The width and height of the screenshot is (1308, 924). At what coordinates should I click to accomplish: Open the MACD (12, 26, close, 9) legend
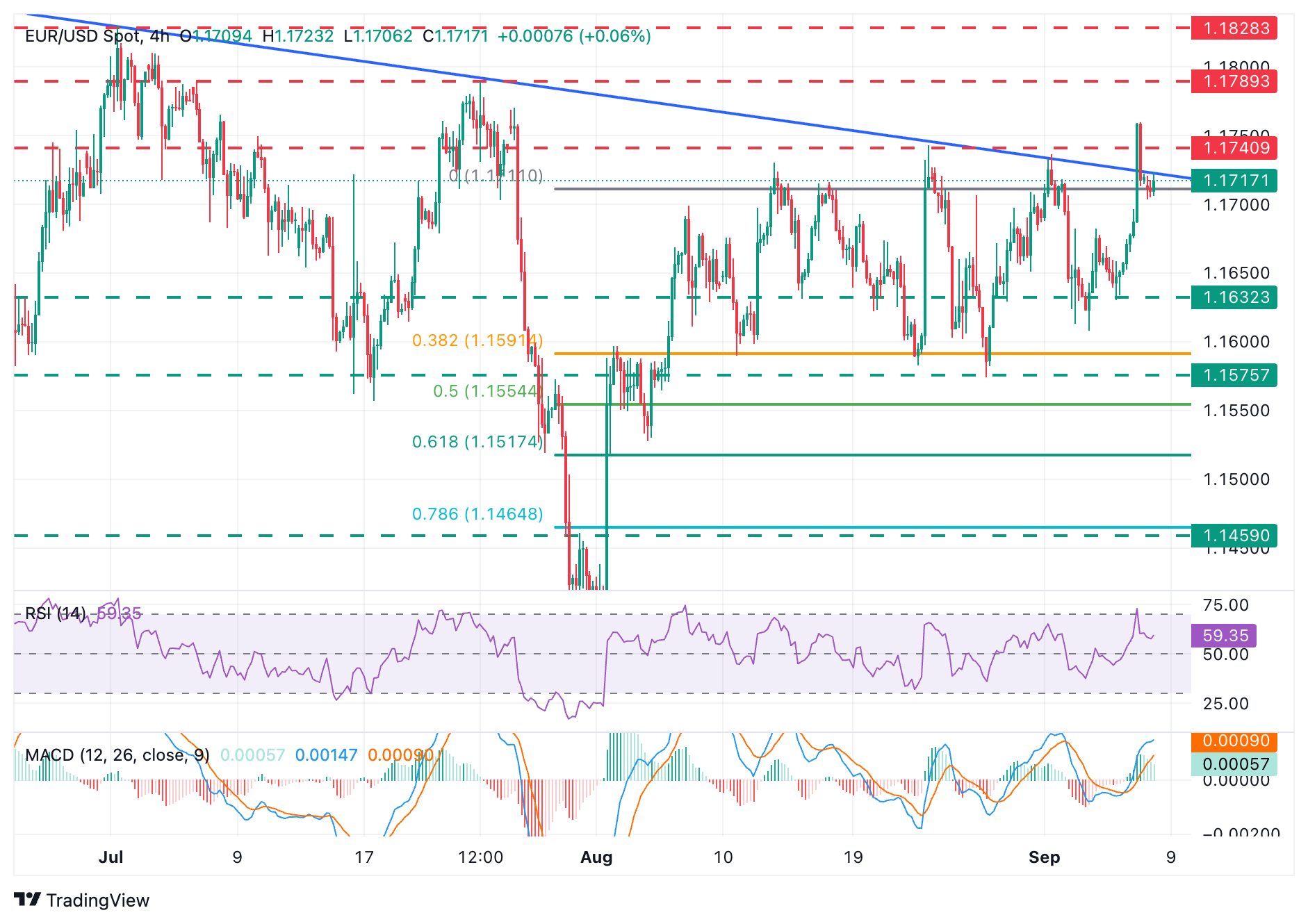(x=117, y=755)
